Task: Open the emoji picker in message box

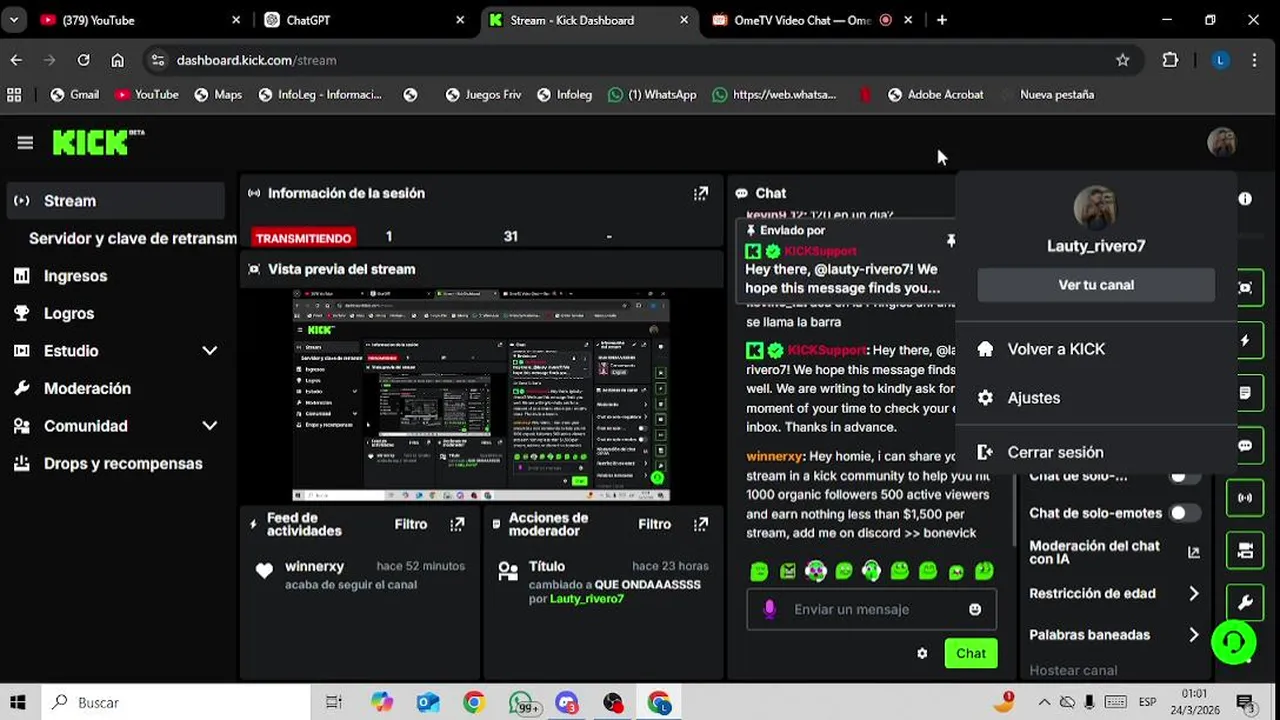Action: (x=975, y=609)
